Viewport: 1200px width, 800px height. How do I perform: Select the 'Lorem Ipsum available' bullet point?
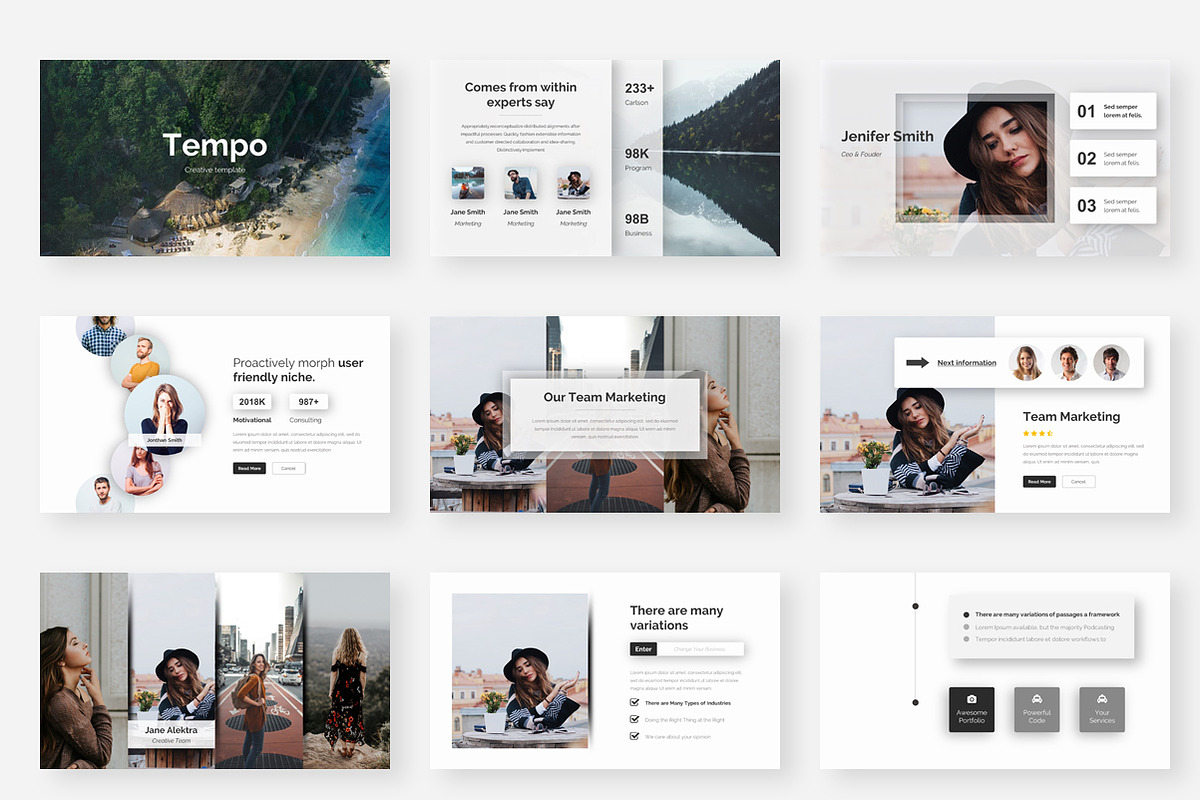964,629
